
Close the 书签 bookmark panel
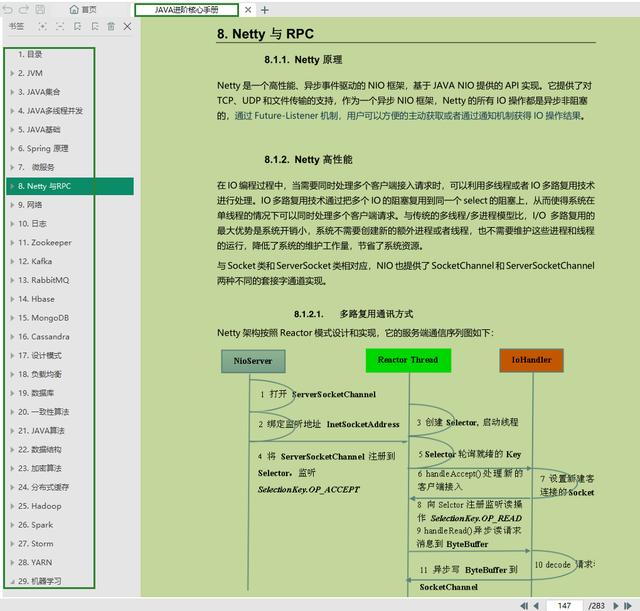point(127,27)
